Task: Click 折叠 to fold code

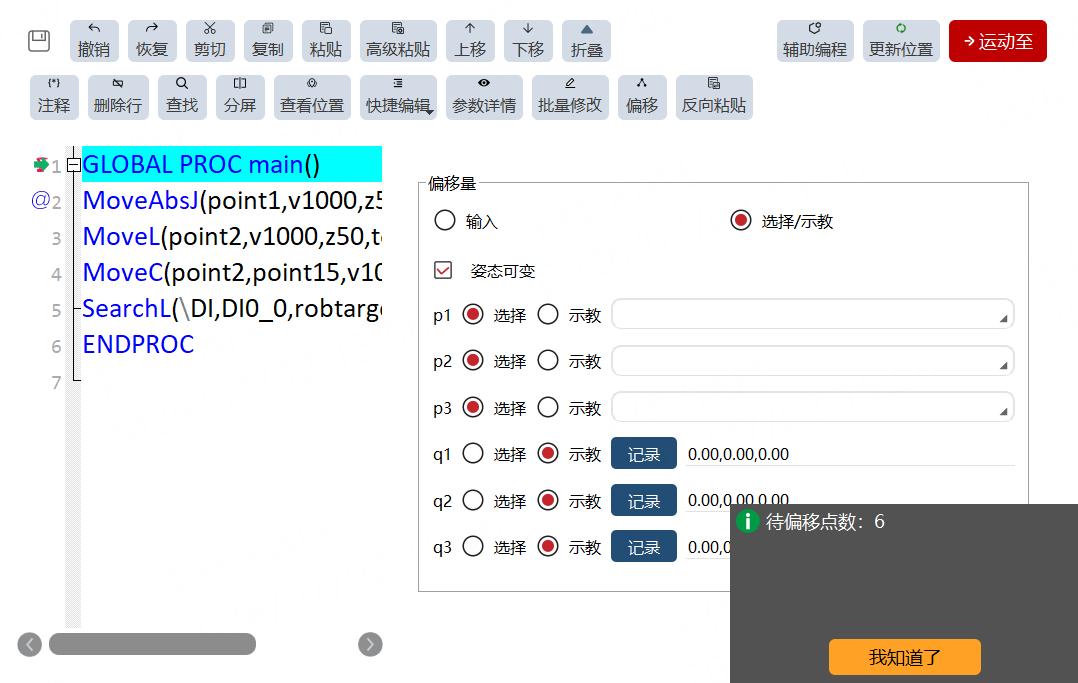Action: pyautogui.click(x=586, y=41)
